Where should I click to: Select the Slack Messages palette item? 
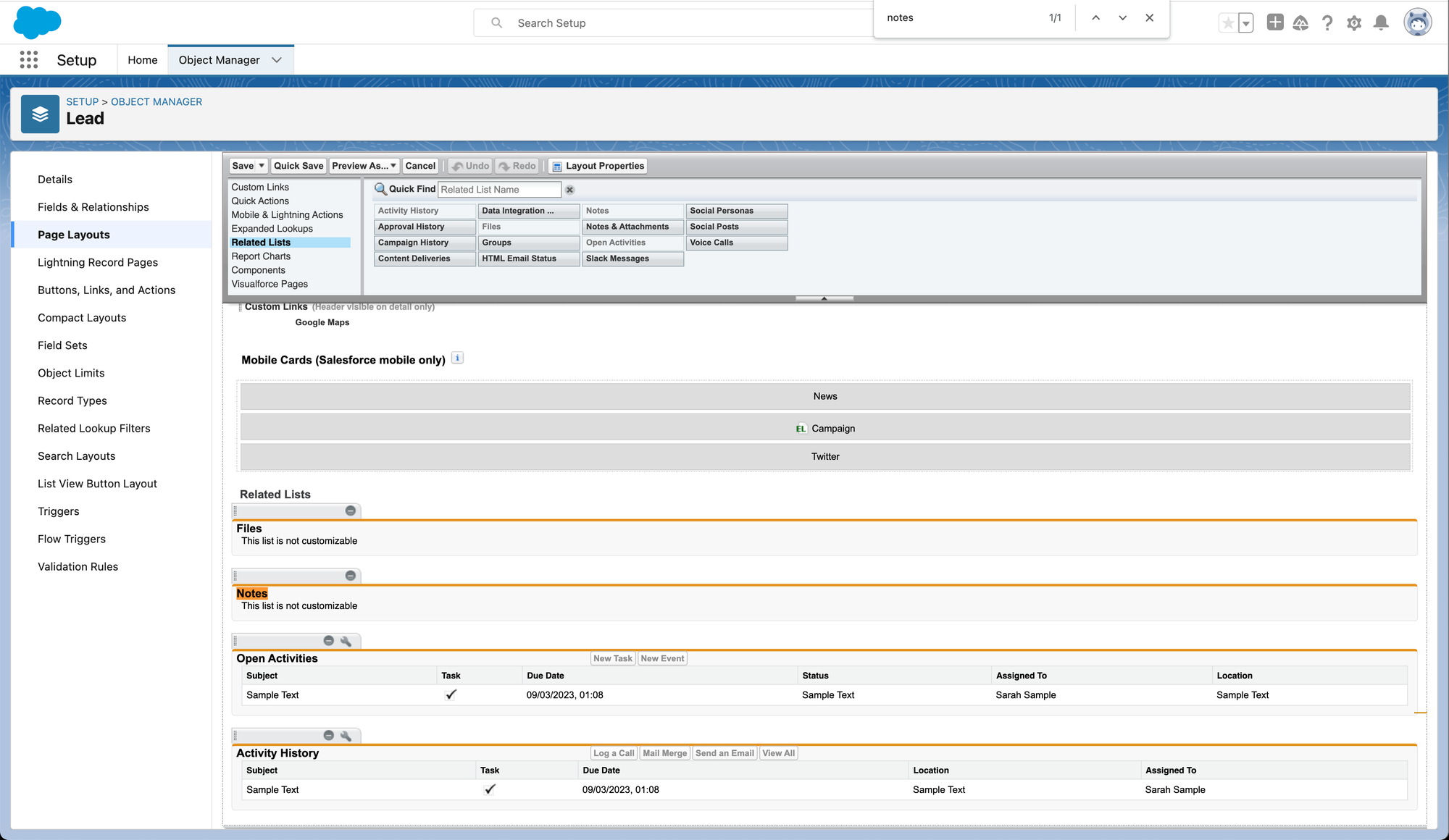tap(633, 259)
